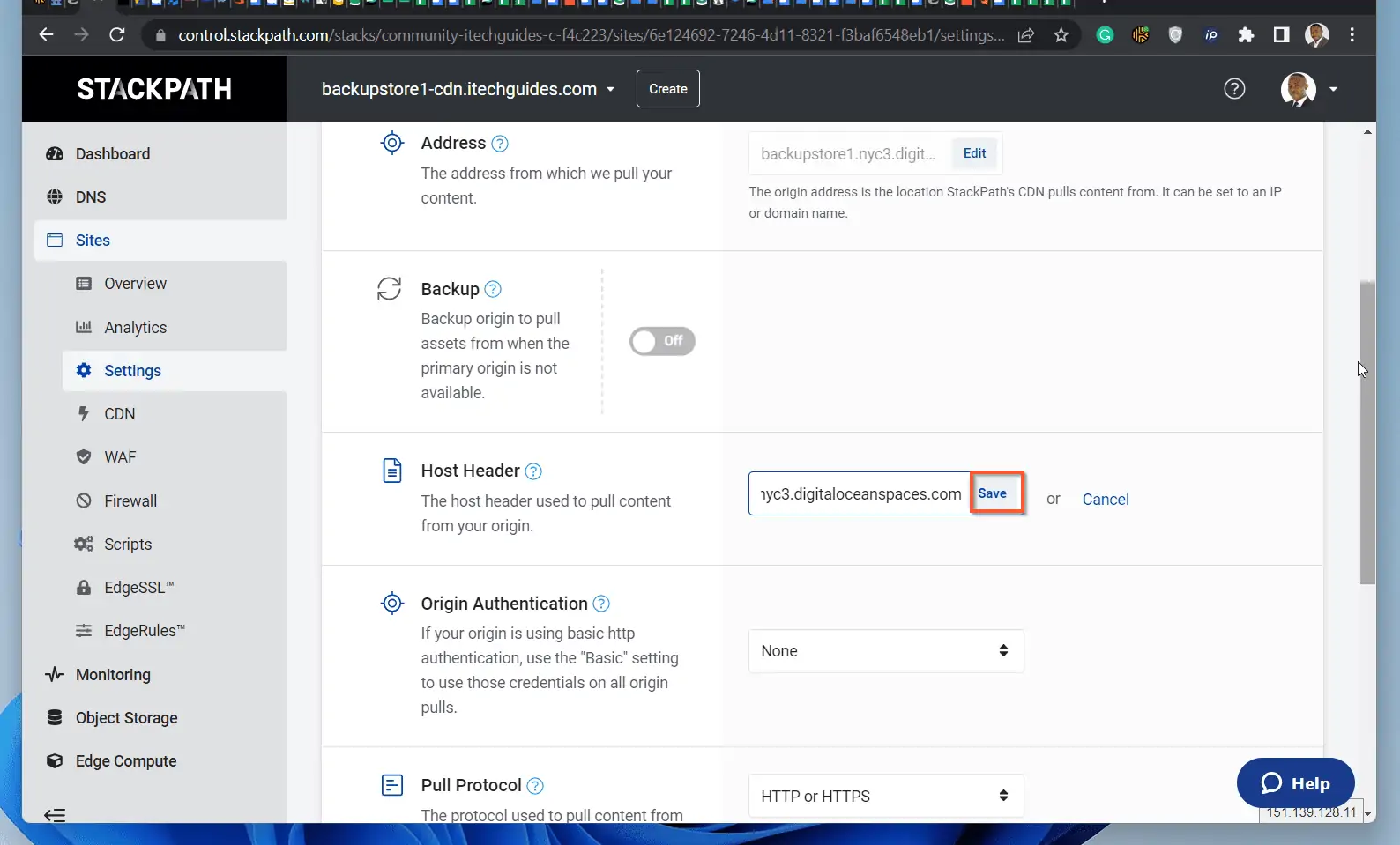
Task: Click the help icon beside Address
Action: click(500, 144)
